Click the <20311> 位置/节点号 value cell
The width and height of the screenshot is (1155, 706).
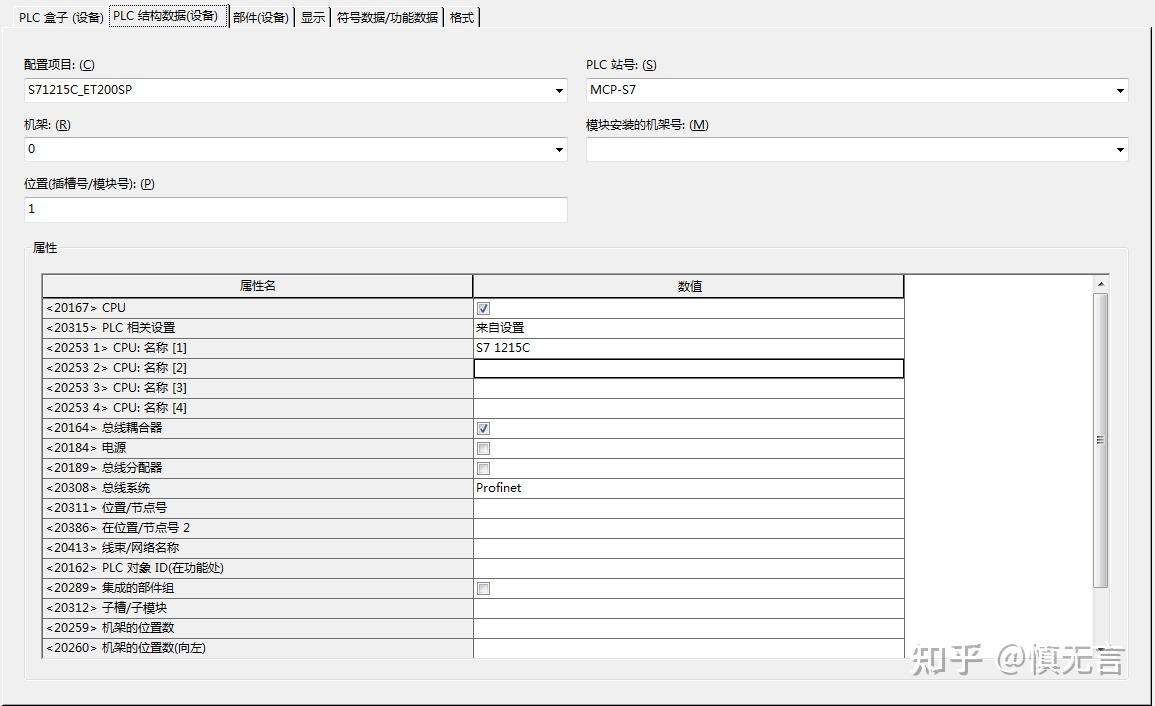click(688, 508)
